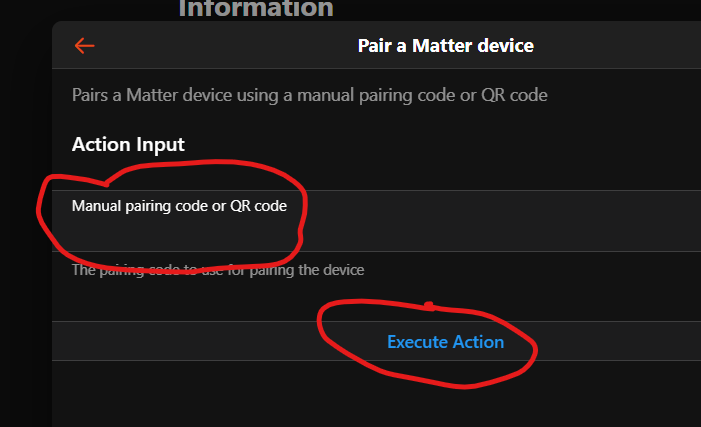
Task: Go back using the red arrow icon
Action: [84, 45]
